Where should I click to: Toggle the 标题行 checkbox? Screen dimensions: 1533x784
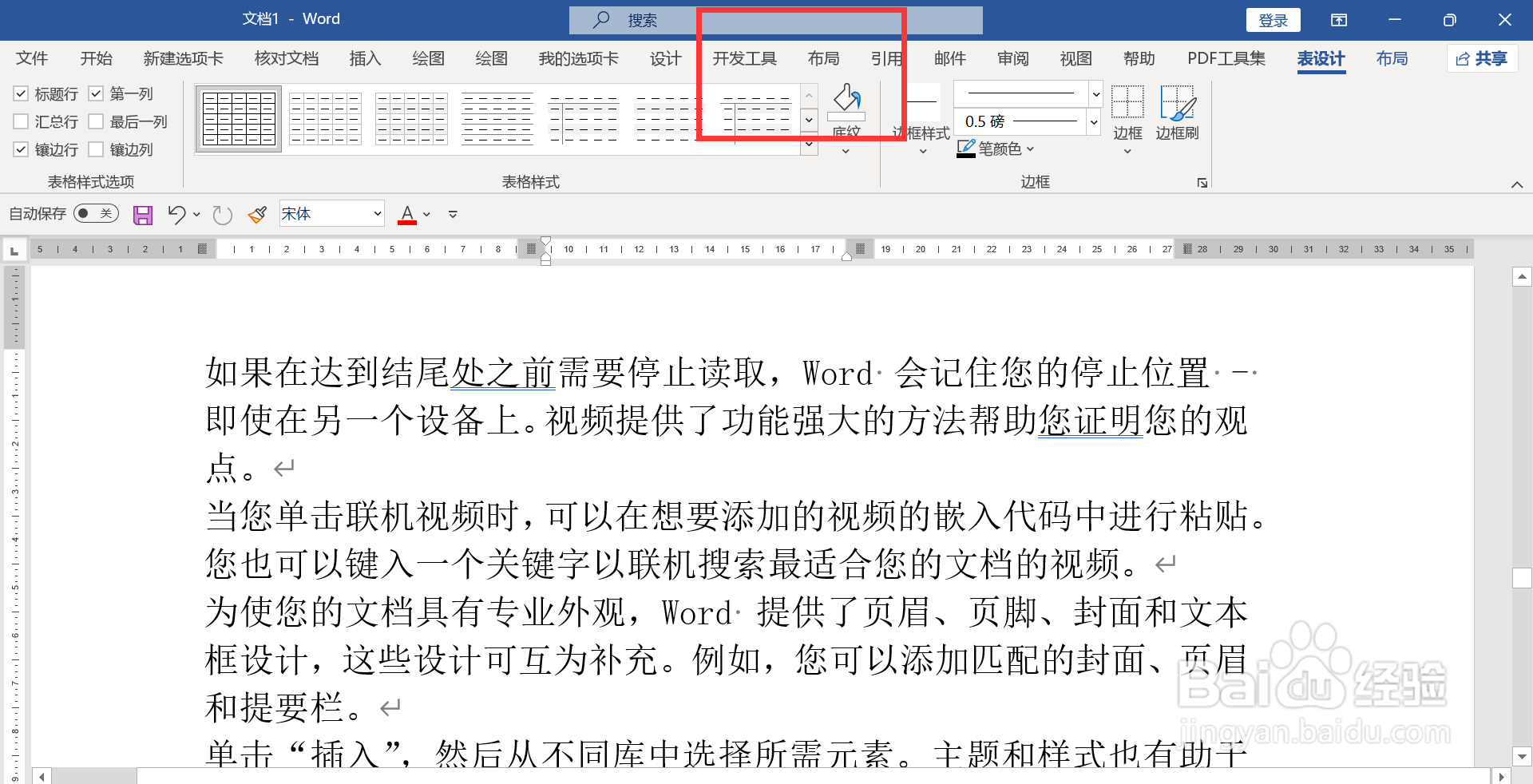(x=21, y=94)
